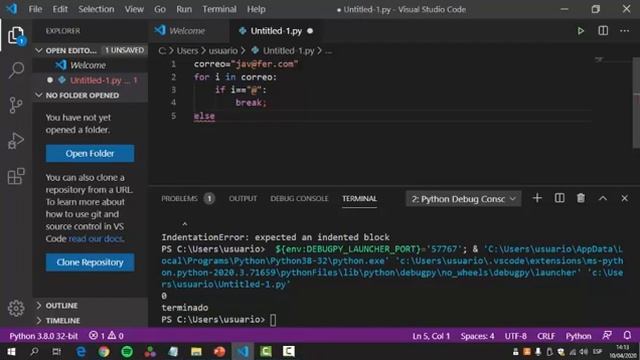Click the unsaved dot on Untitled-1.py tab
The image size is (640, 360).
point(310,31)
